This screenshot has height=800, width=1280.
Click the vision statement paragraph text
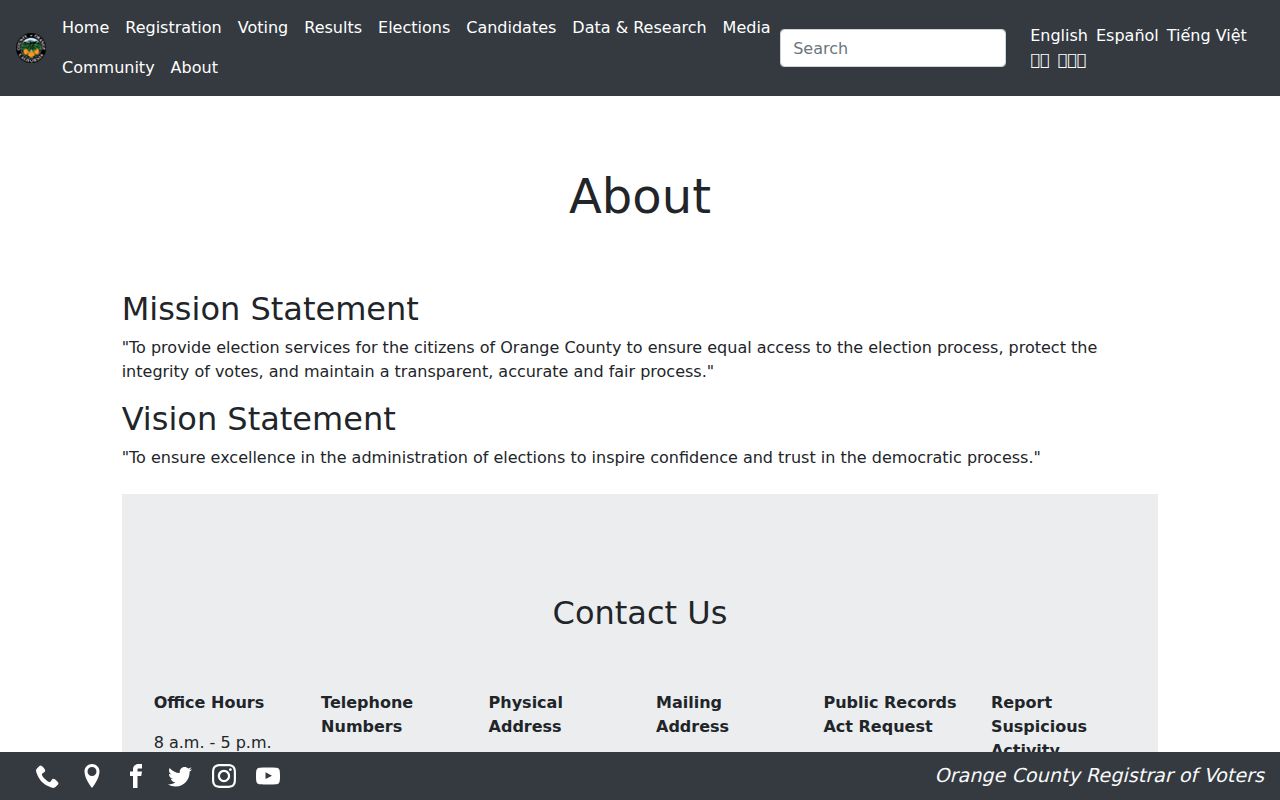581,458
